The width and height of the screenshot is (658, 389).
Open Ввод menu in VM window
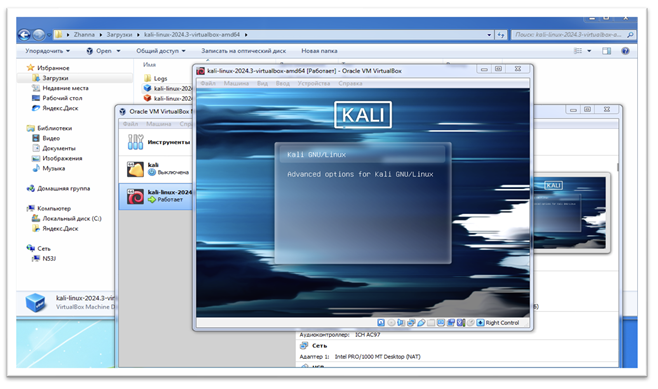[283, 83]
